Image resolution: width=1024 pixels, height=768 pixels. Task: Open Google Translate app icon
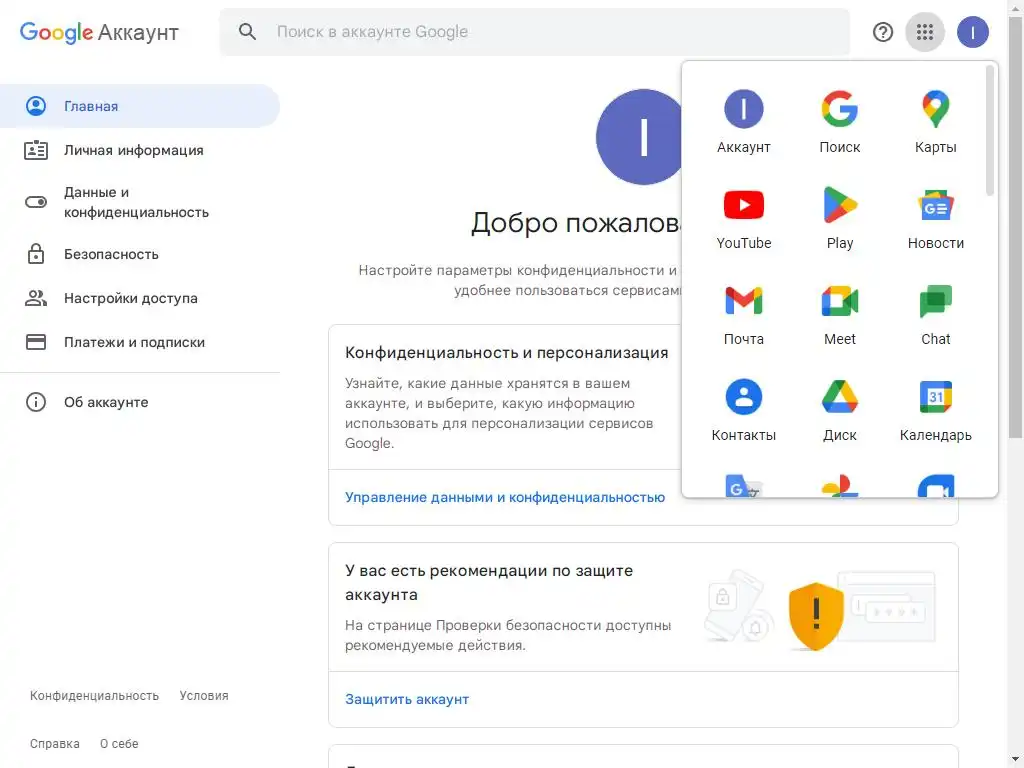(743, 486)
